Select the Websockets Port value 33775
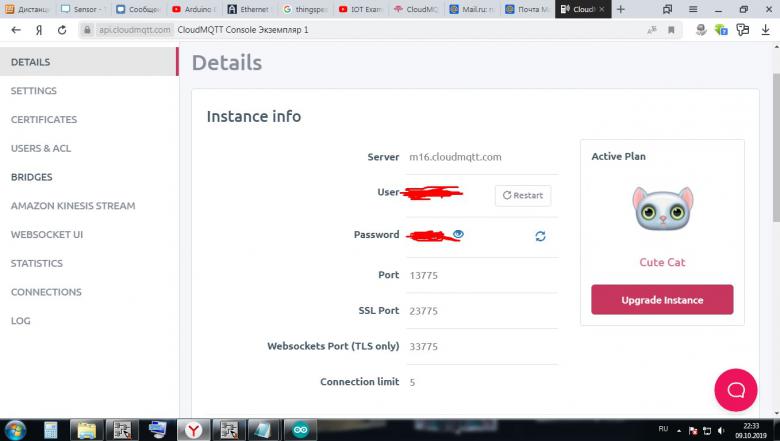780x441 pixels. click(423, 347)
